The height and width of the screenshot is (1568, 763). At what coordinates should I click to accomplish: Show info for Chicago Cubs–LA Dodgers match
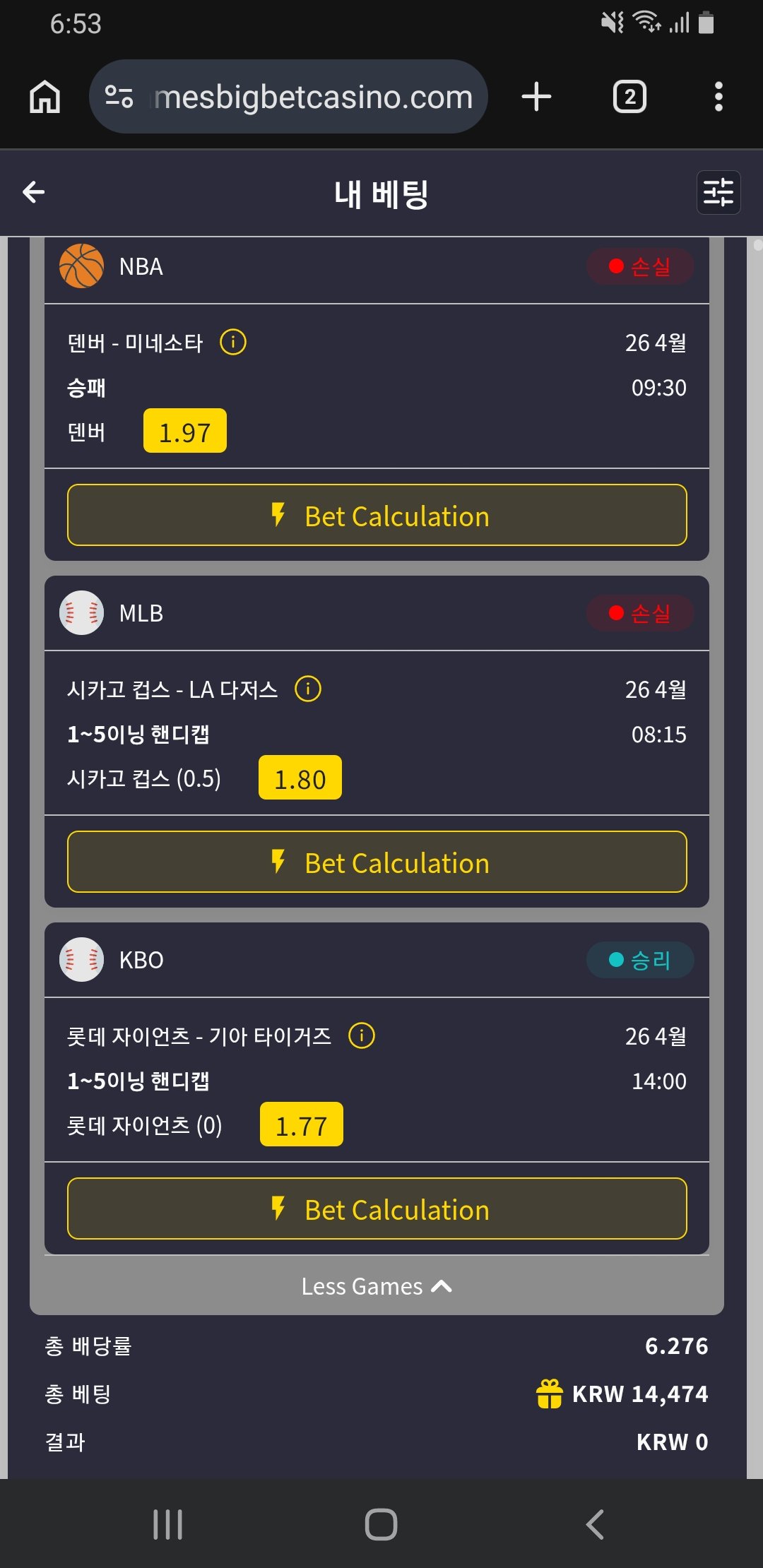coord(308,689)
